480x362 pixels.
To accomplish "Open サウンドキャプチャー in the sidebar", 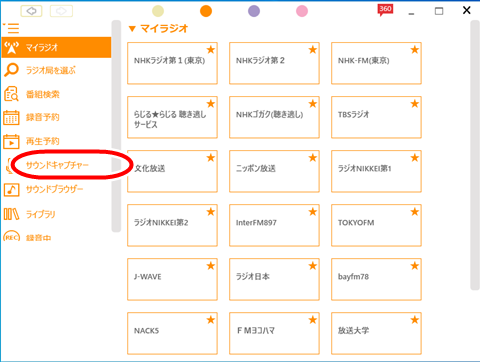I will [x=57, y=165].
